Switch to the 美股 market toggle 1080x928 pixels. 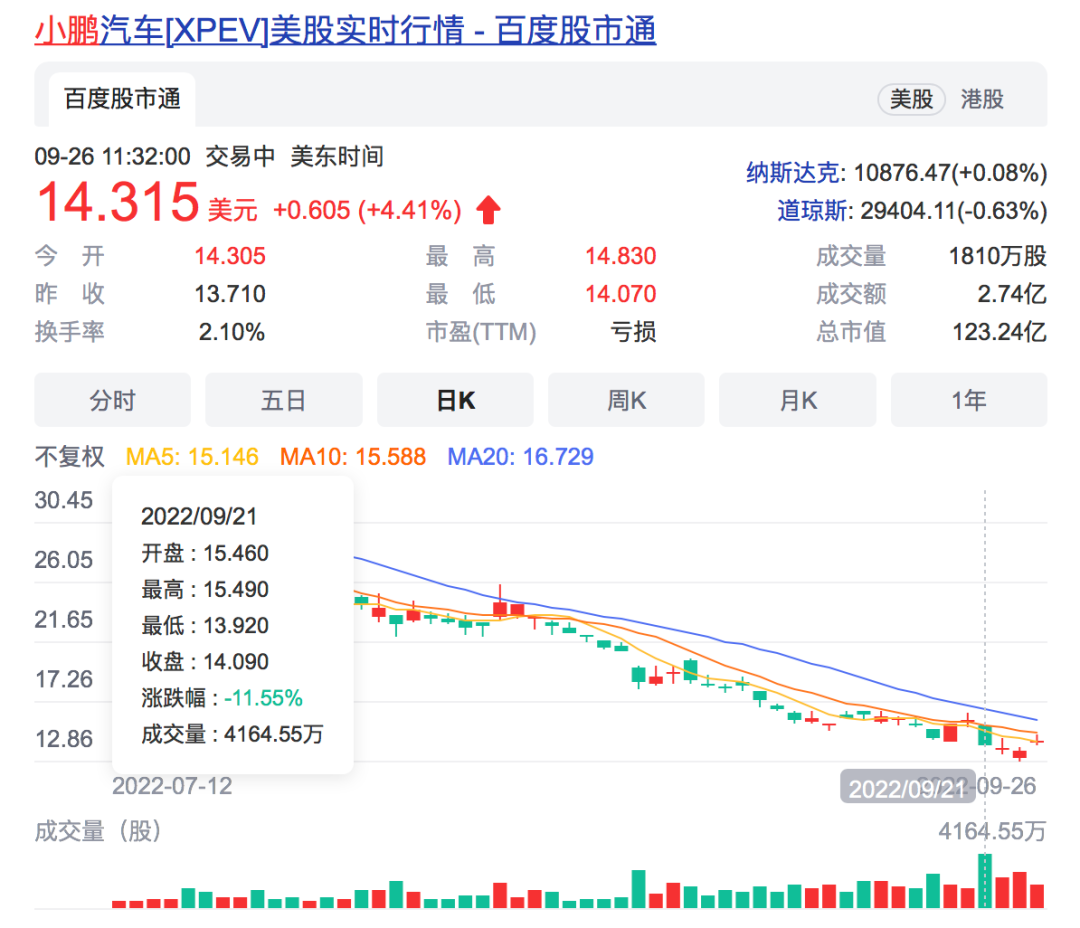coord(911,99)
